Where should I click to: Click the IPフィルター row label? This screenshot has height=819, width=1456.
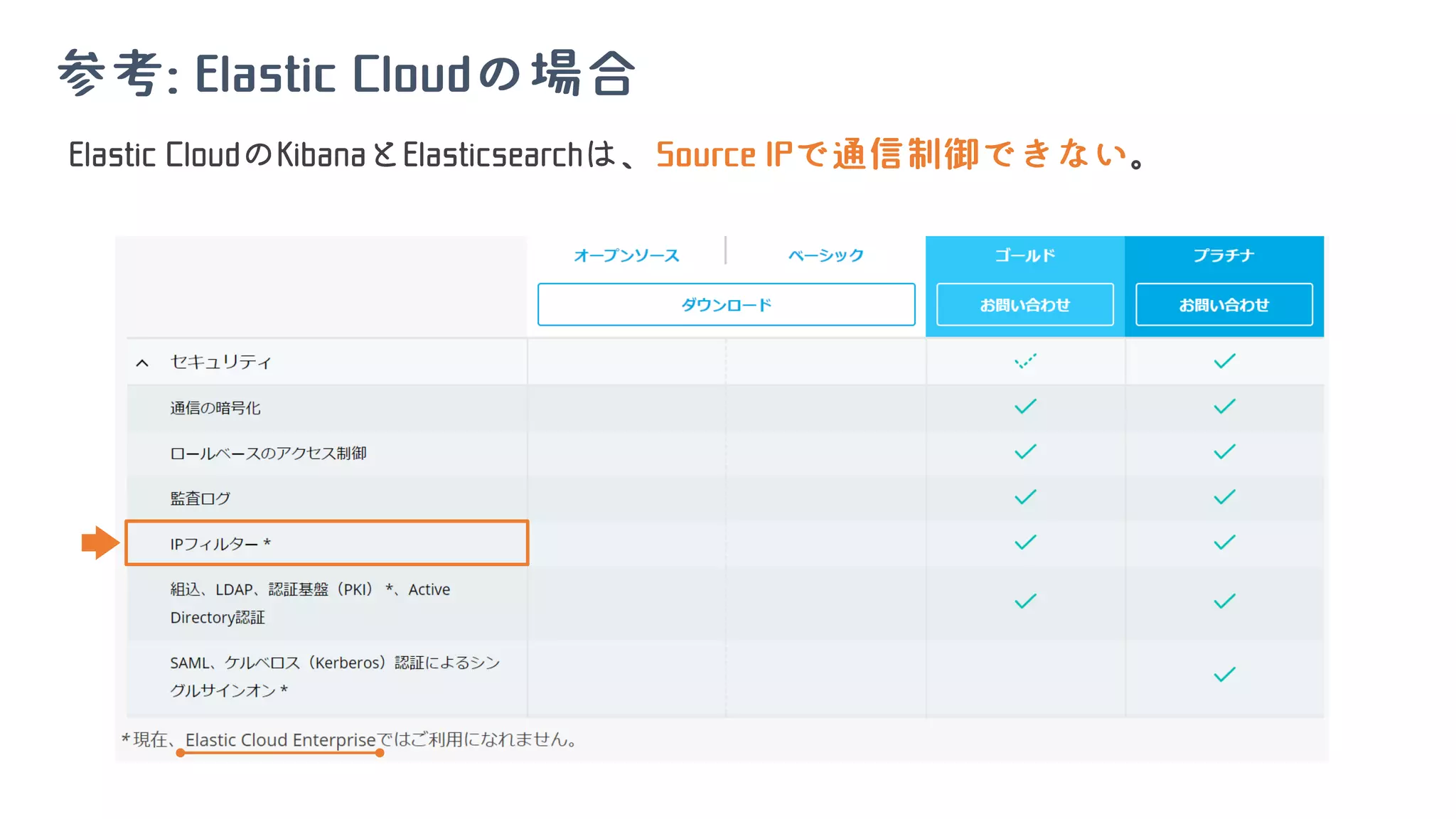[x=220, y=544]
